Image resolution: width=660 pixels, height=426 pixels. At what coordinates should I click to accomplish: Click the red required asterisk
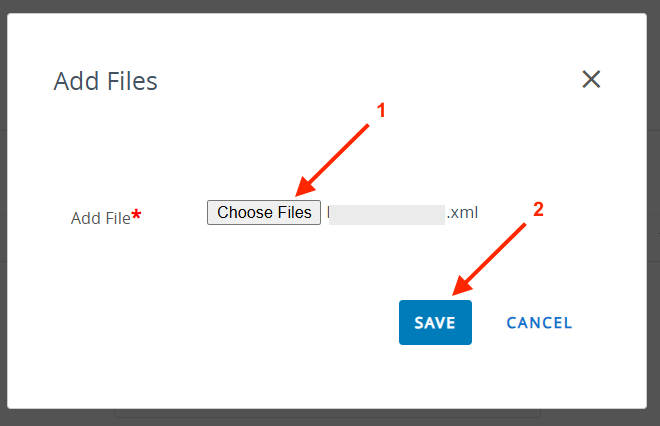(136, 215)
